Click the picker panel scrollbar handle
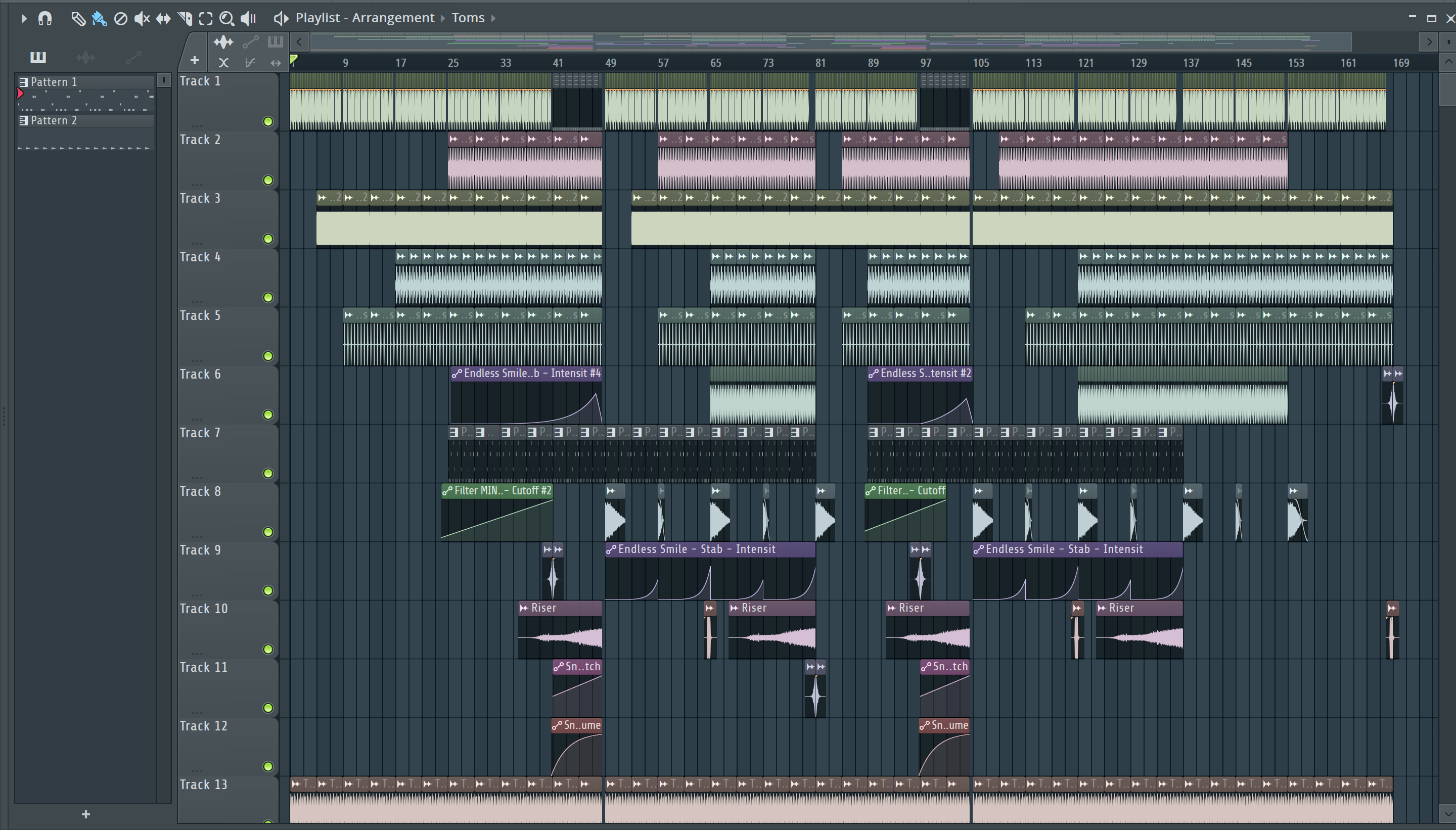Image resolution: width=1456 pixels, height=830 pixels. point(164,80)
